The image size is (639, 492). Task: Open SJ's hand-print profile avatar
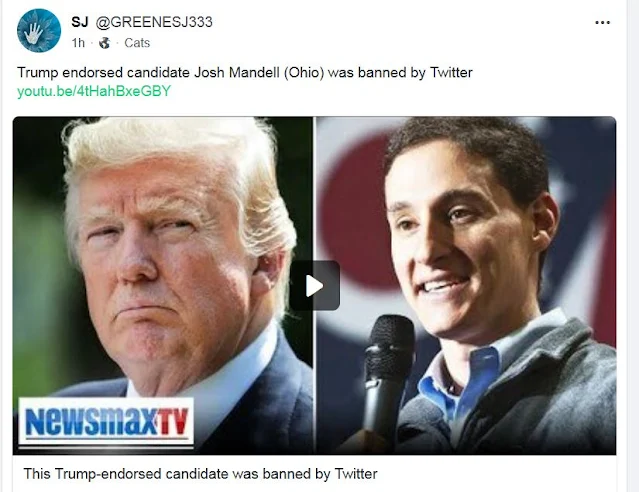pos(39,31)
